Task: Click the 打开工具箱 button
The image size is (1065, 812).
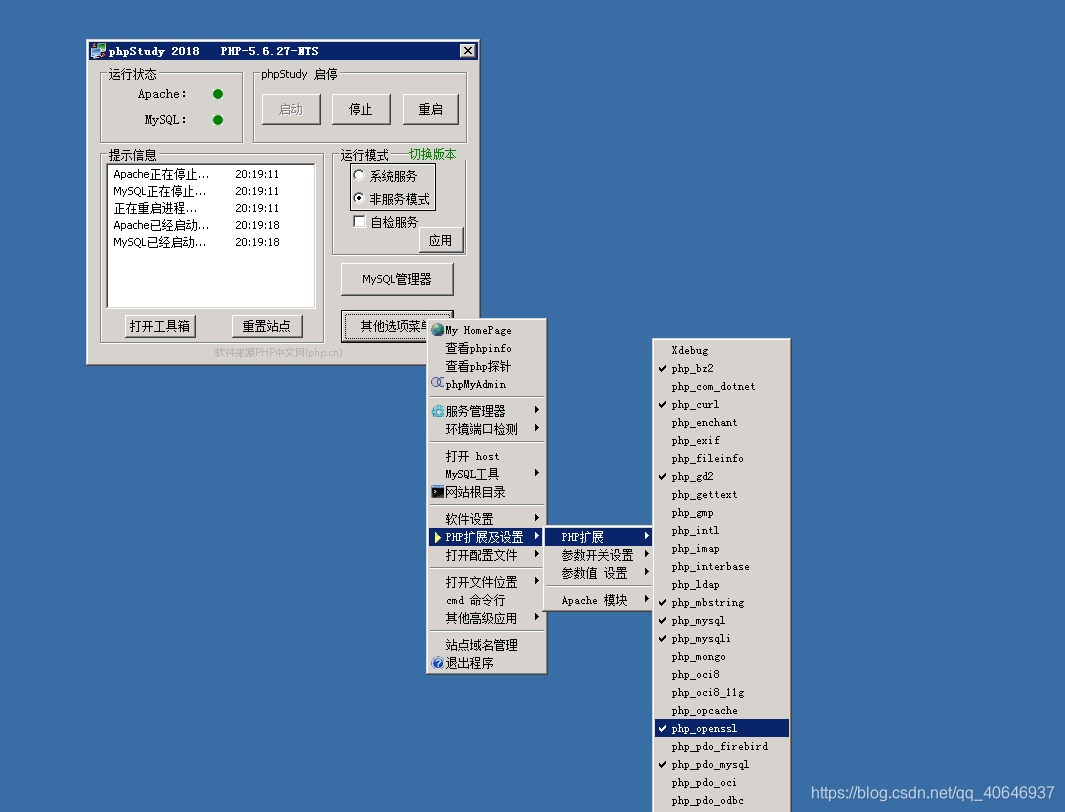Action: tap(160, 326)
